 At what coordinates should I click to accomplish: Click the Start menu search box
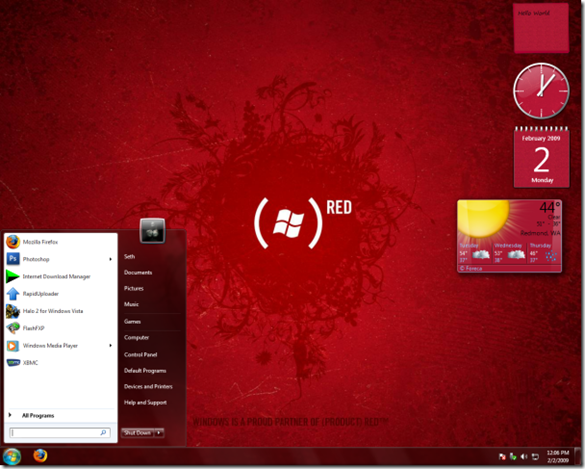click(x=60, y=433)
